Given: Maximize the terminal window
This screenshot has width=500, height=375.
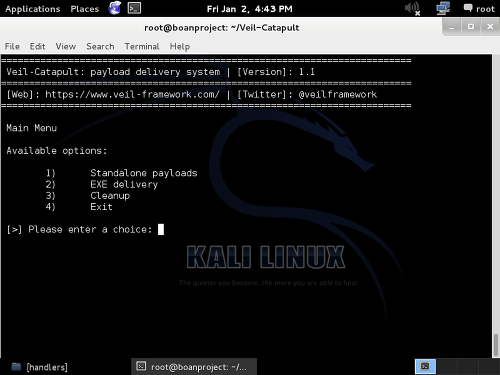Looking at the screenshot, I should [471, 27].
